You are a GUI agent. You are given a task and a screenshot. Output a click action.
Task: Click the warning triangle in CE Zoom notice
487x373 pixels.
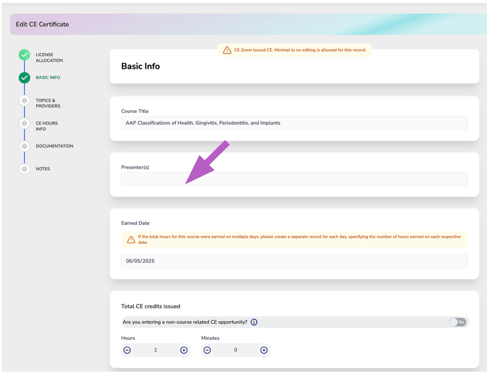click(227, 50)
